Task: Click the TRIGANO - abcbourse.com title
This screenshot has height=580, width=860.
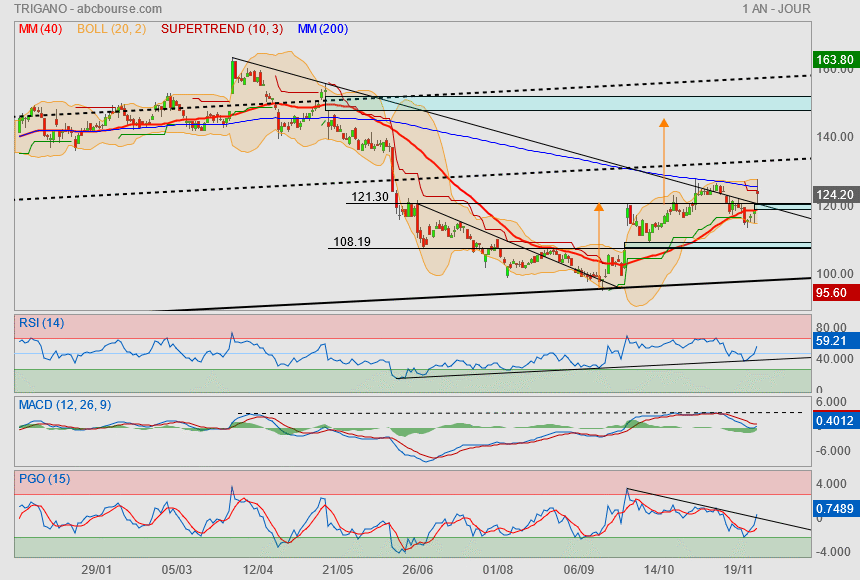Action: coord(88,9)
